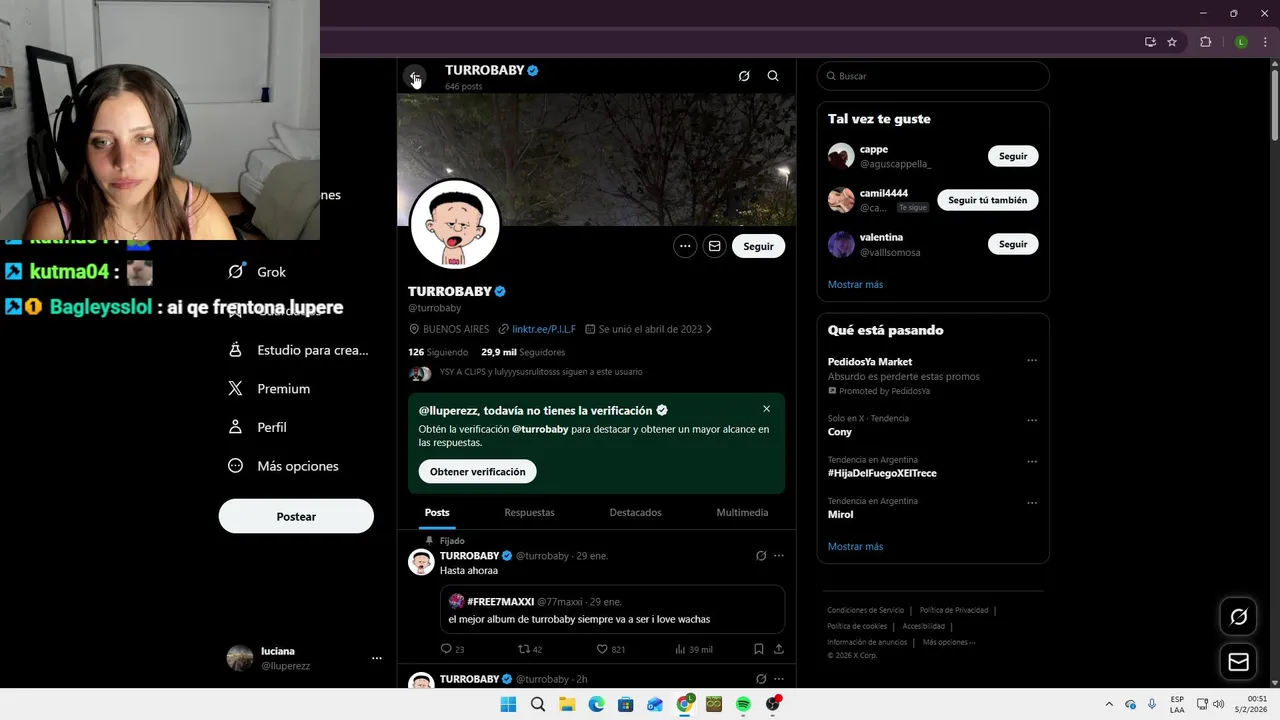
Task: Follow TURROBABY with the Seguir button
Action: tap(758, 246)
